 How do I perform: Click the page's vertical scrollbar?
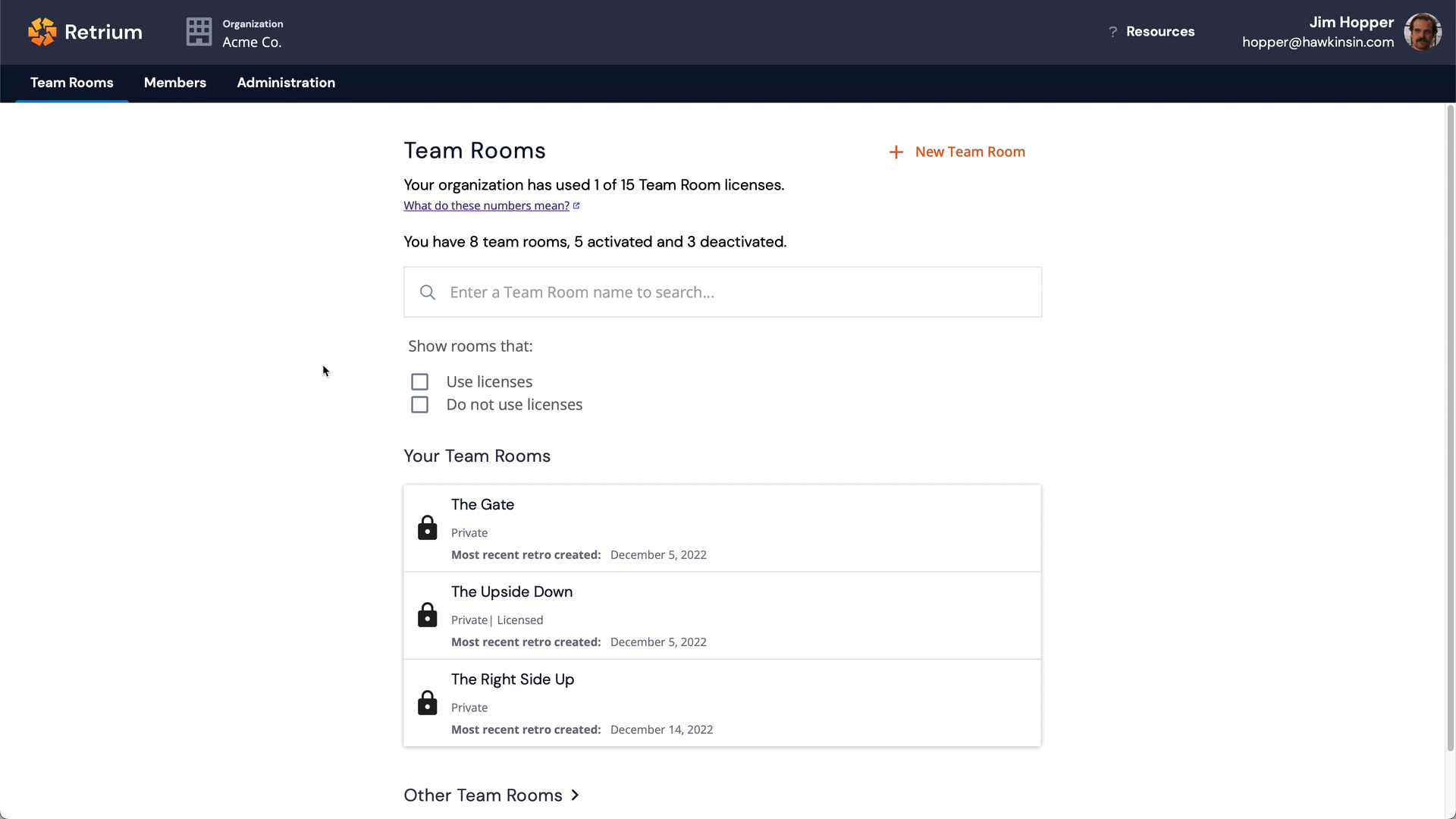click(1450, 425)
